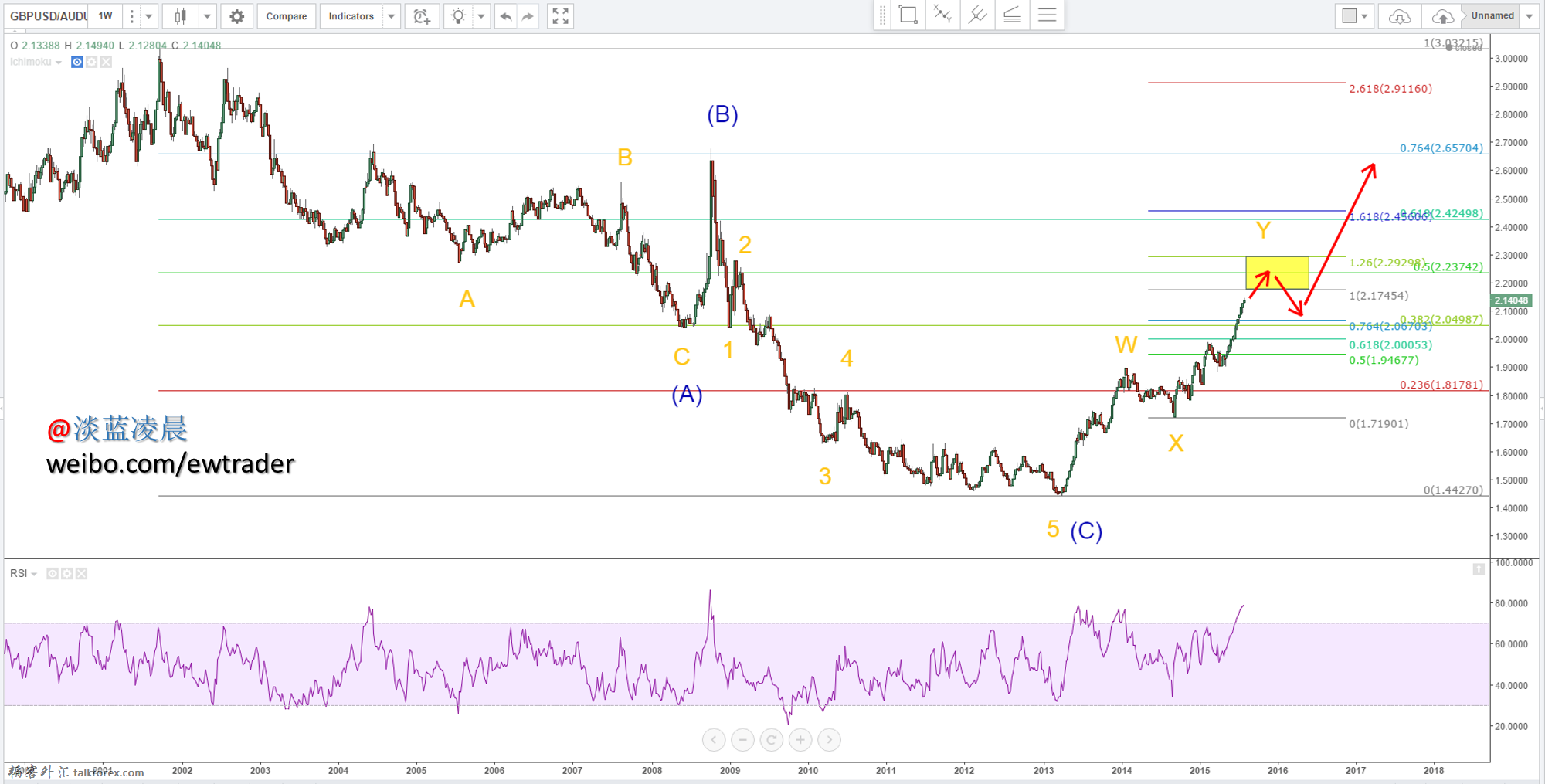
Task: Select the rectangle drawing tool
Action: coord(908,15)
